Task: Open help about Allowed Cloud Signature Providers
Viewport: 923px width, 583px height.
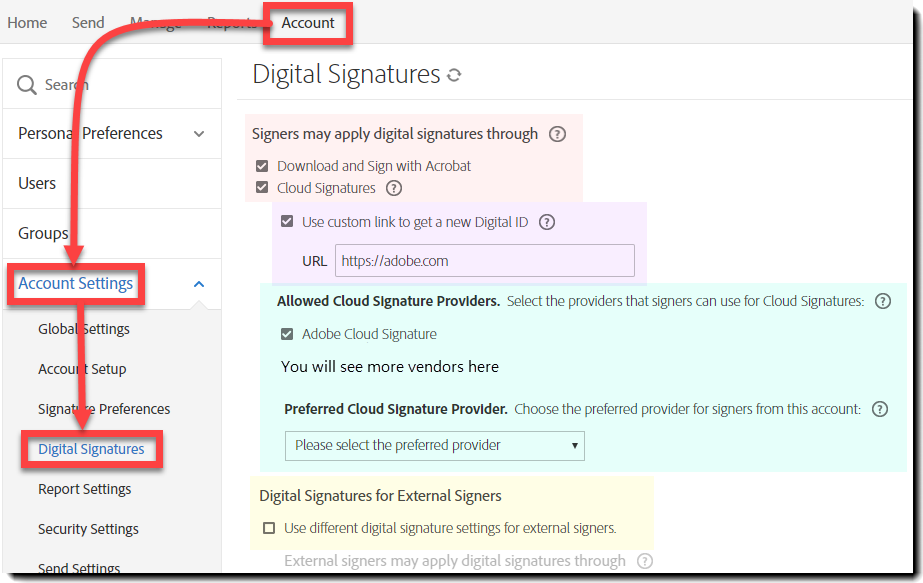Action: 881,299
